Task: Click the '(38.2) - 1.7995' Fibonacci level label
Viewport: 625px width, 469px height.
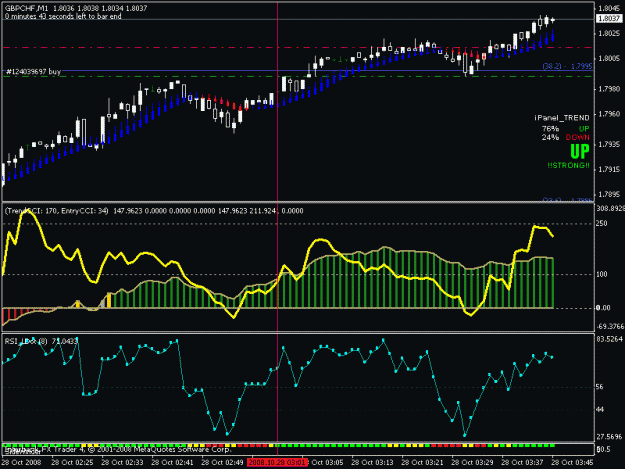Action: 567,66
